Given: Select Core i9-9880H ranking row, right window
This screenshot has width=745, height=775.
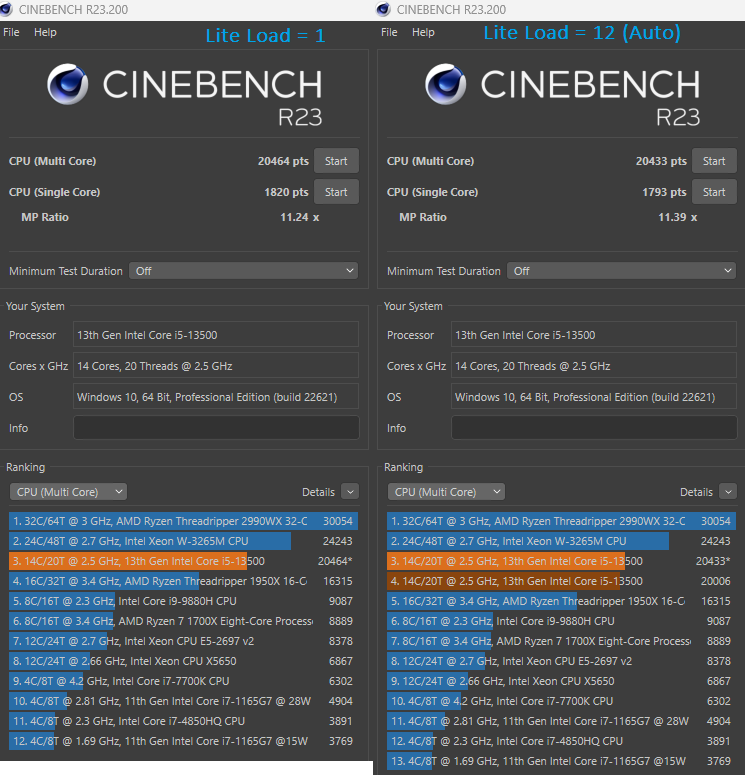Looking at the screenshot, I should [x=562, y=621].
